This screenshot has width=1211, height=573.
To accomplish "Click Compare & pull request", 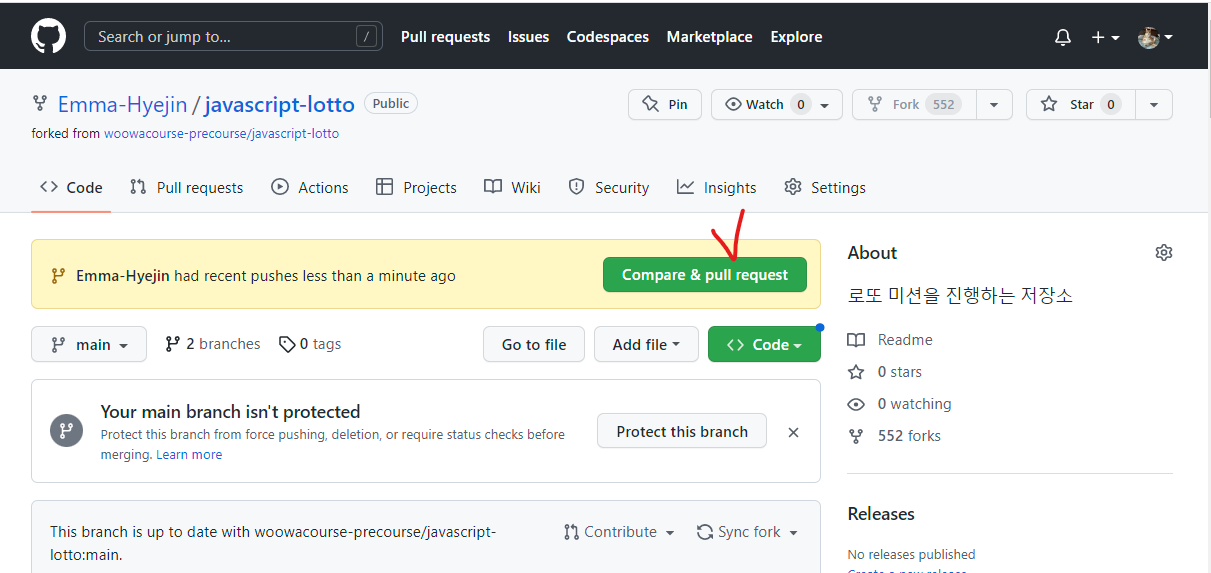I will pyautogui.click(x=705, y=275).
